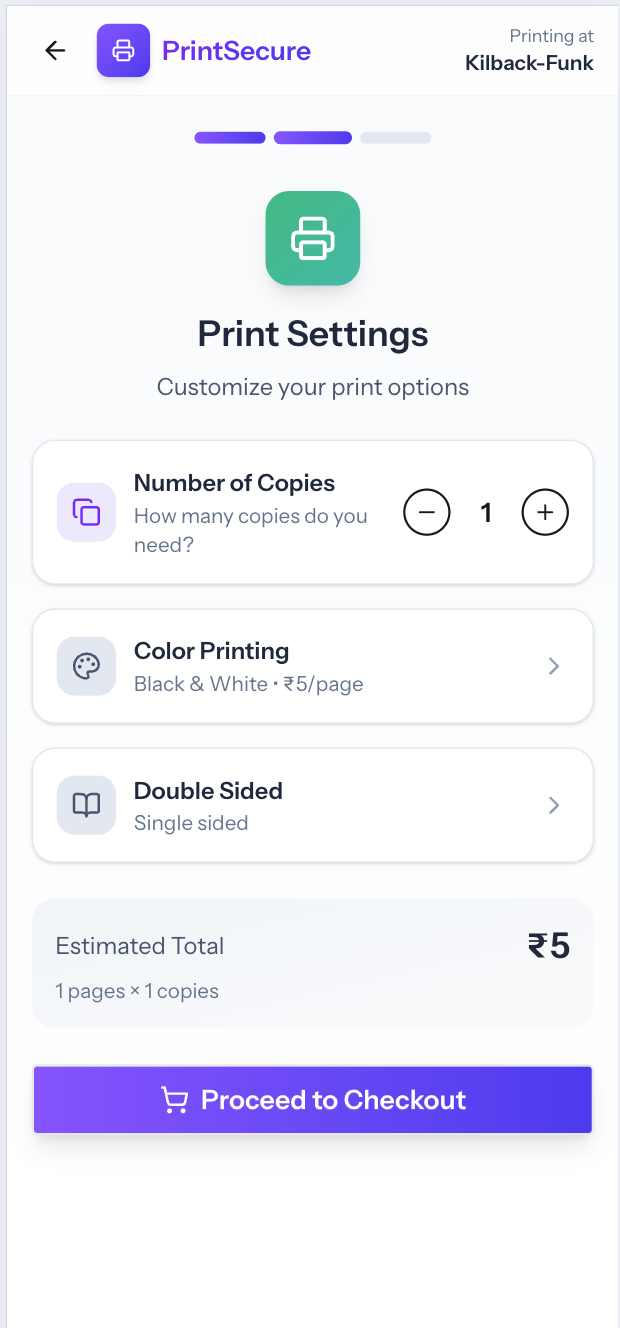The height and width of the screenshot is (1328, 620).
Task: Click the back arrow at top left
Action: pos(55,50)
